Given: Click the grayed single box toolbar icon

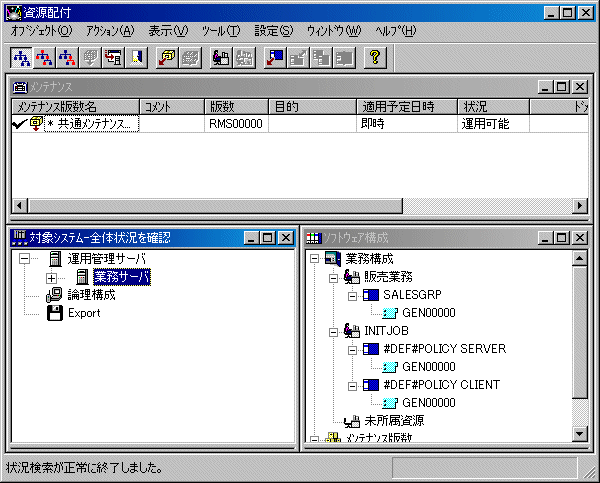Looking at the screenshot, I should pyautogui.click(x=344, y=58).
